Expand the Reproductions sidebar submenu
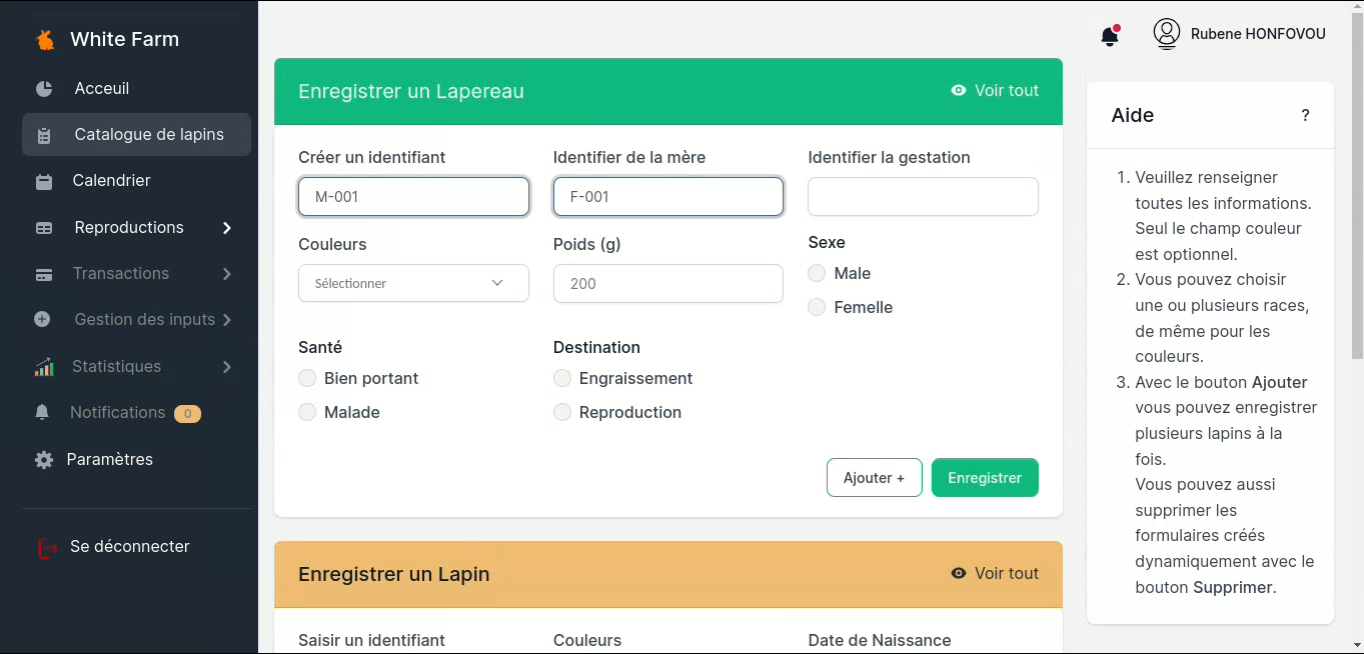The height and width of the screenshot is (654, 1364). [x=227, y=228]
